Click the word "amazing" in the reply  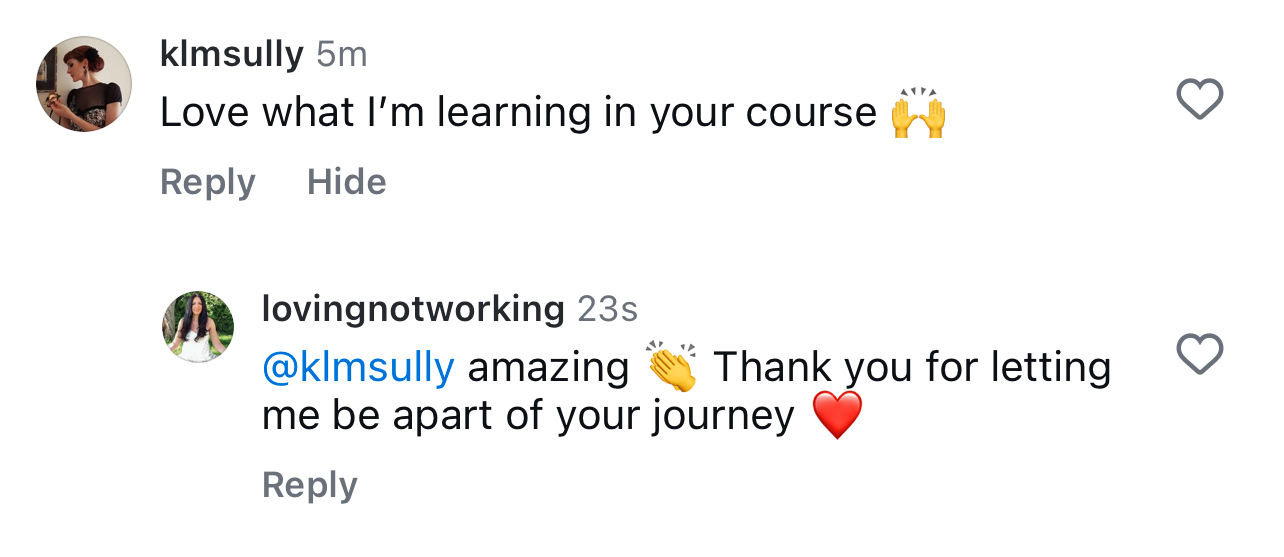pos(548,368)
